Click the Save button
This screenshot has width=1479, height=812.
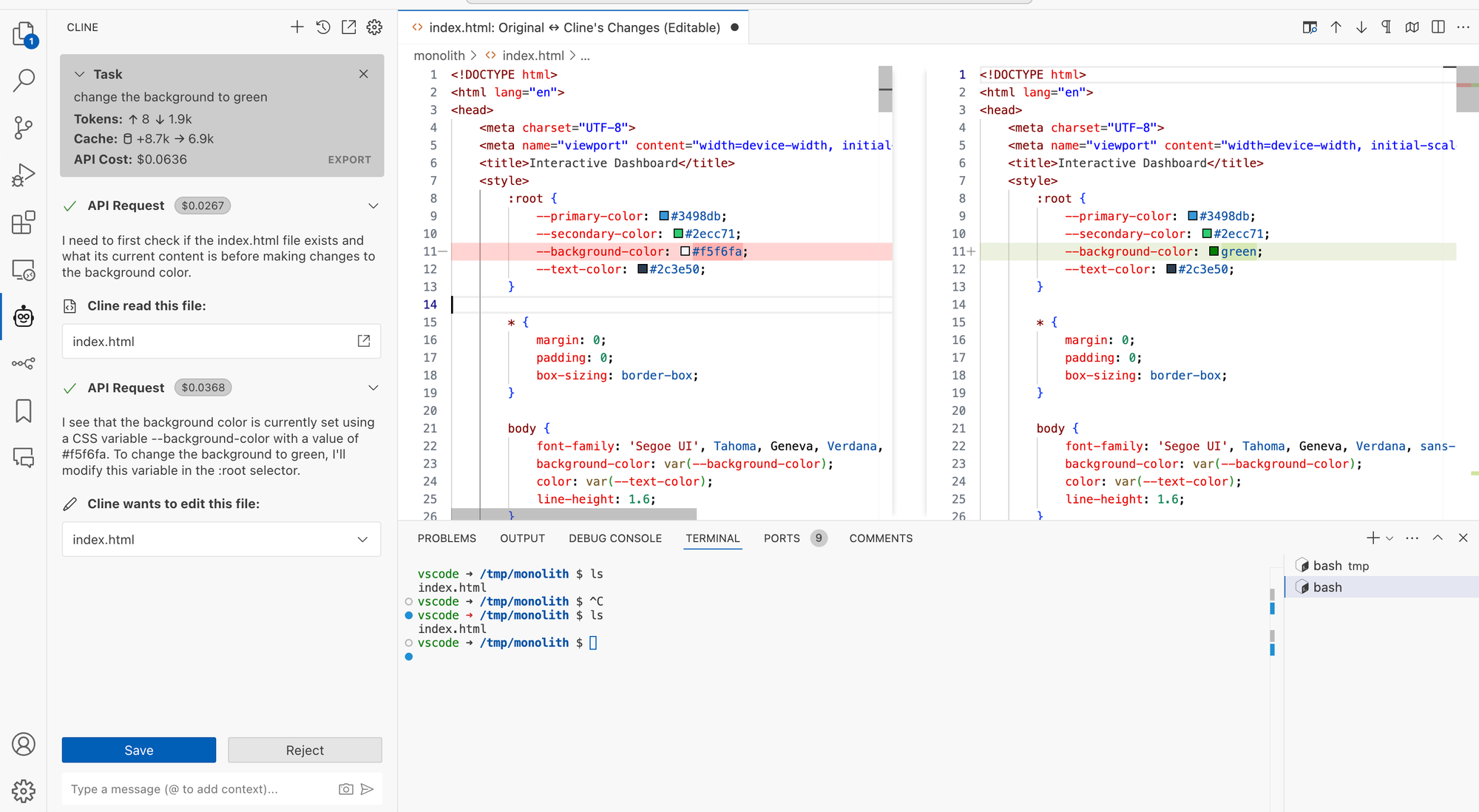139,750
